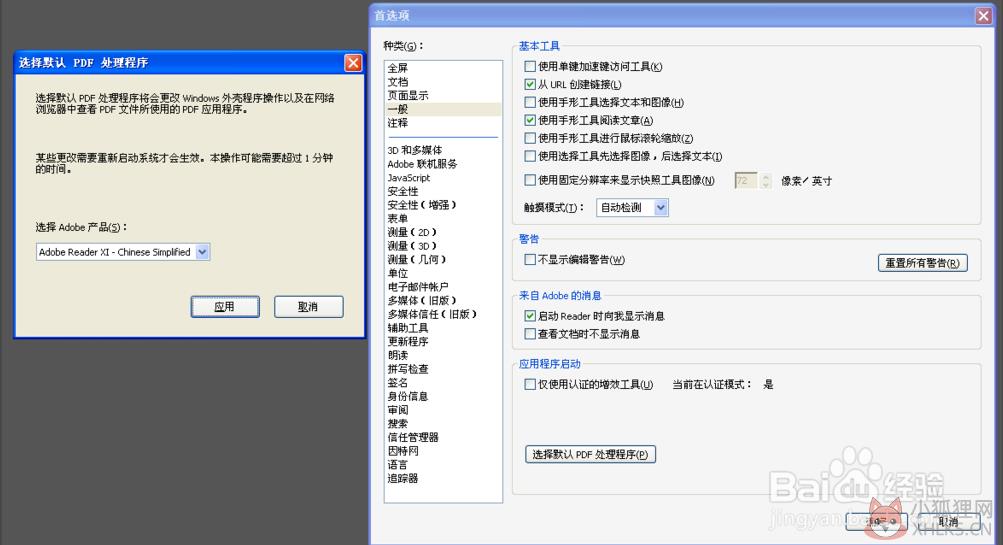Click 取消 button in Preferences window

click(x=949, y=521)
